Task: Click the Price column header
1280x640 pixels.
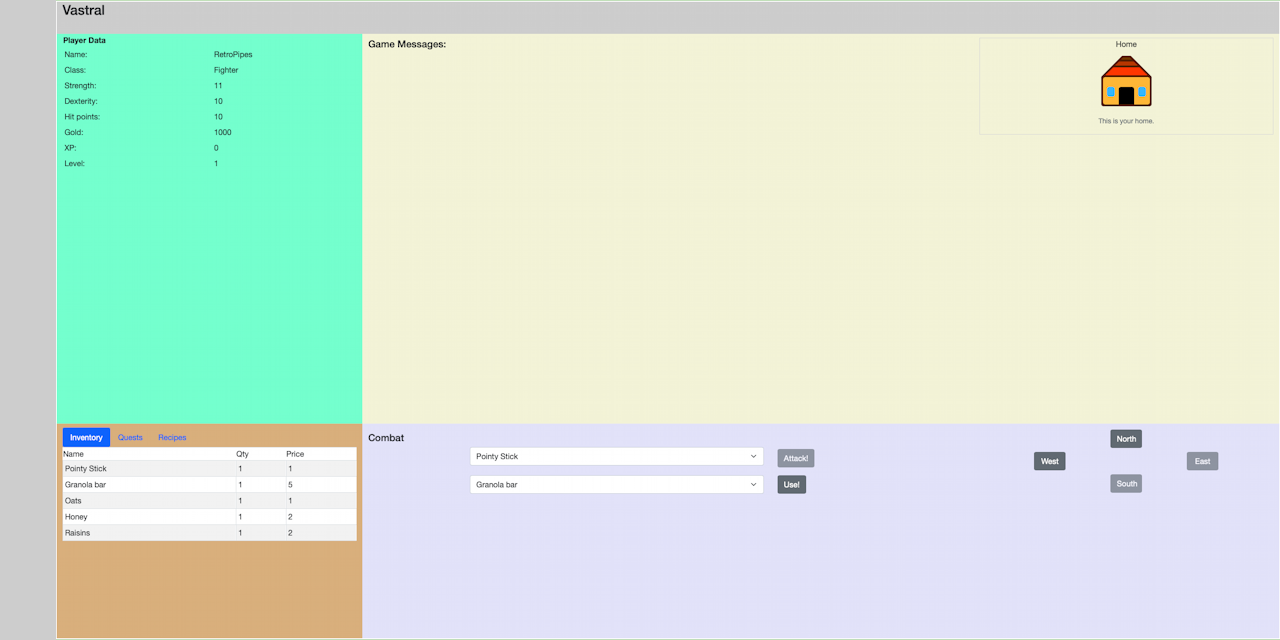Action: (295, 454)
